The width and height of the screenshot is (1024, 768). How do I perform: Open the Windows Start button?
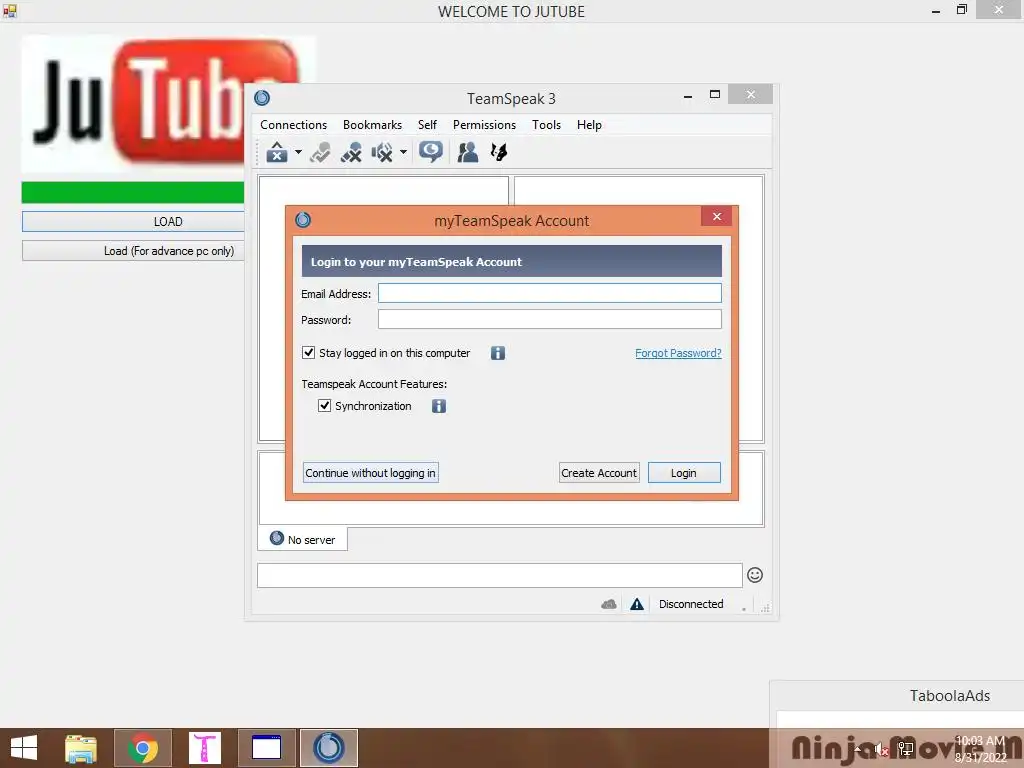[24, 748]
